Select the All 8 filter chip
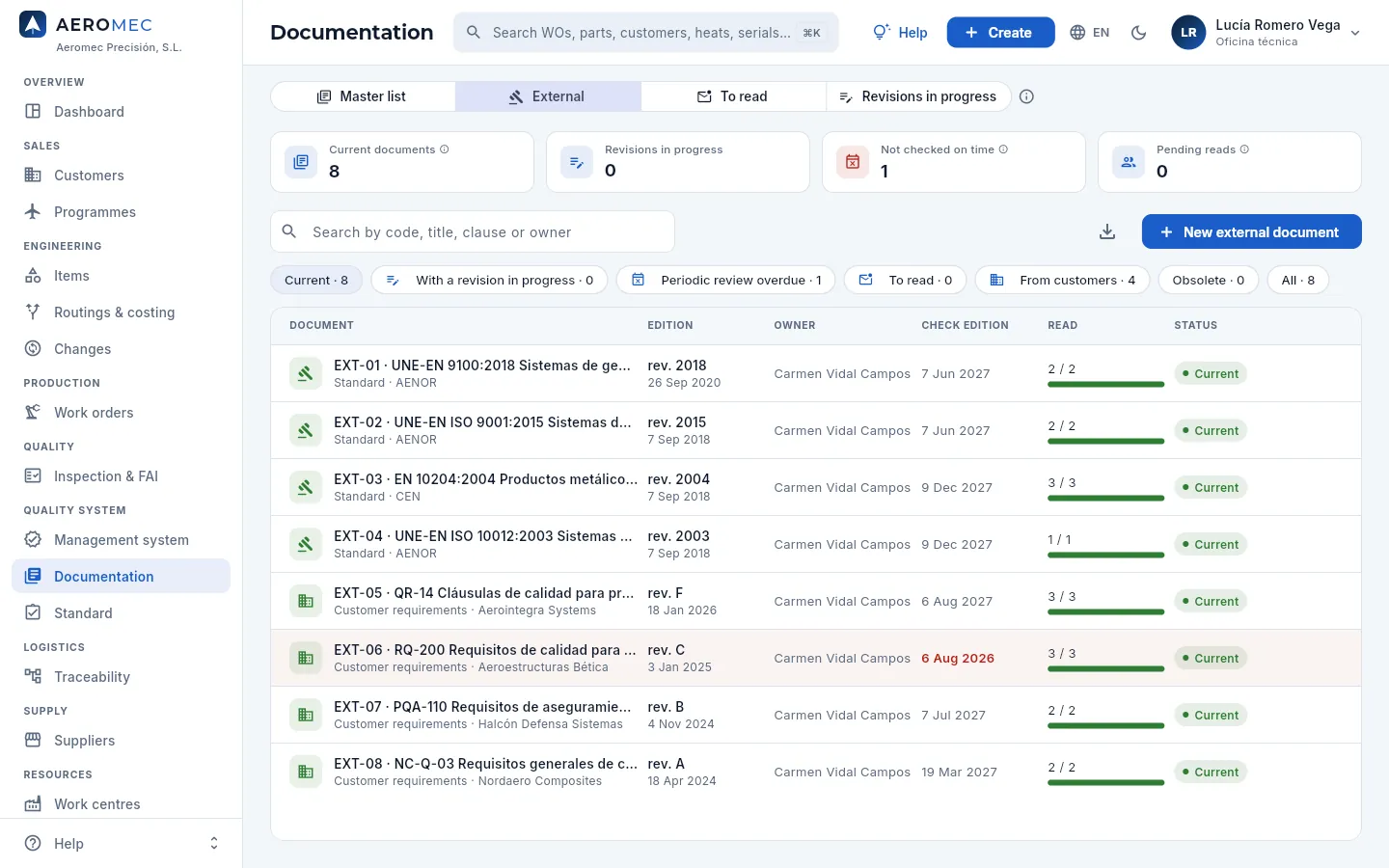Viewport: 1389px width, 868px height. click(1297, 280)
